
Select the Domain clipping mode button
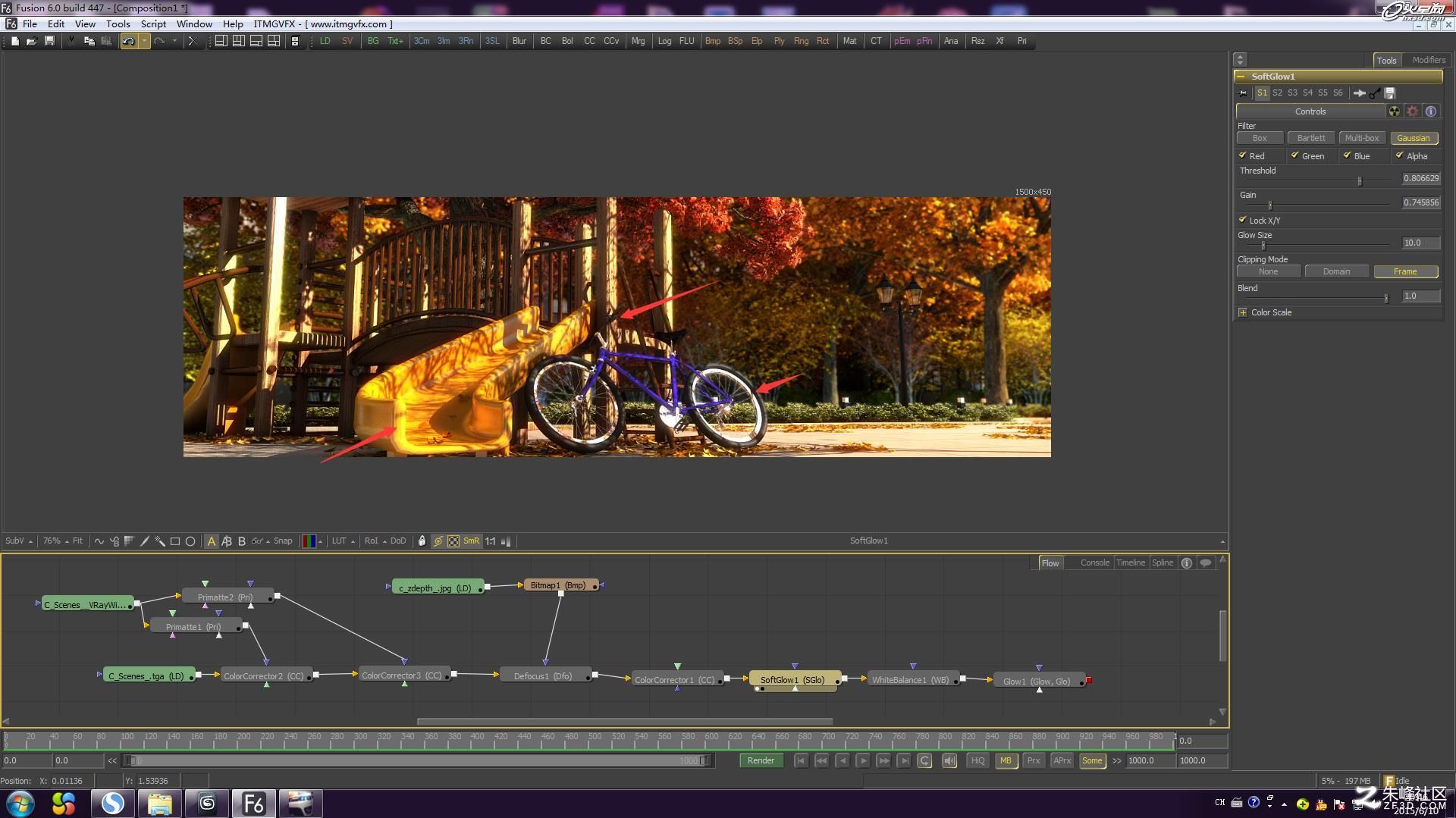(1336, 271)
